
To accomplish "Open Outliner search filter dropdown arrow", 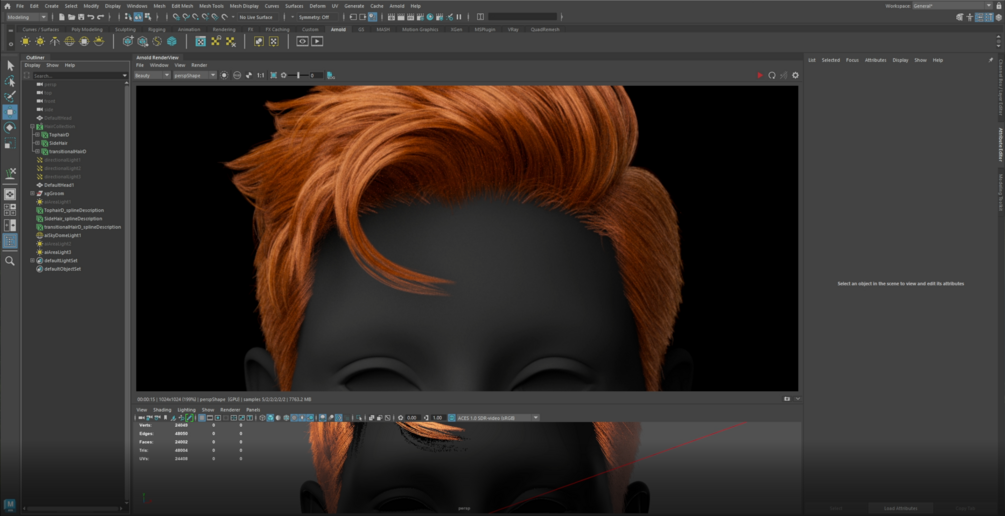I will tap(124, 76).
